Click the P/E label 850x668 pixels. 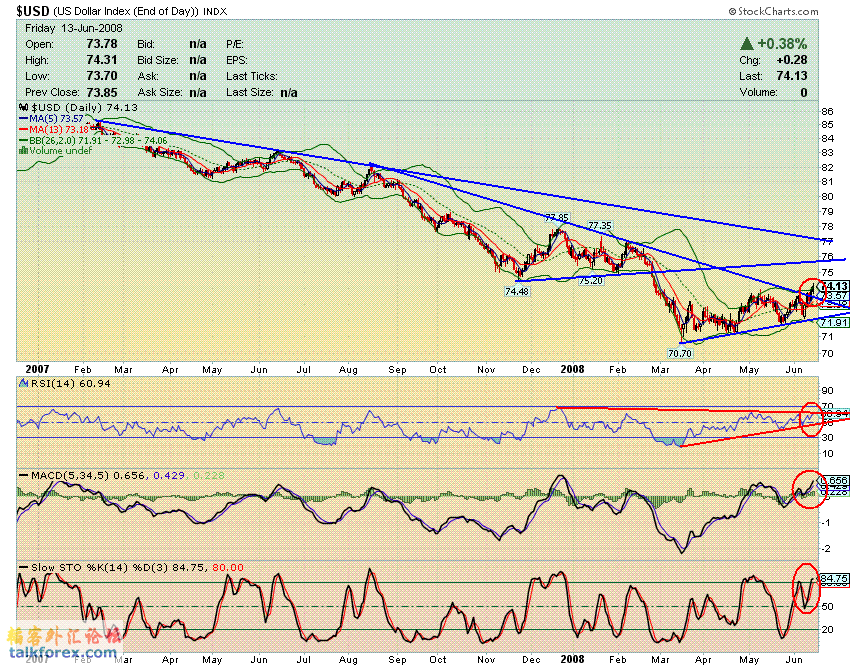(x=235, y=44)
